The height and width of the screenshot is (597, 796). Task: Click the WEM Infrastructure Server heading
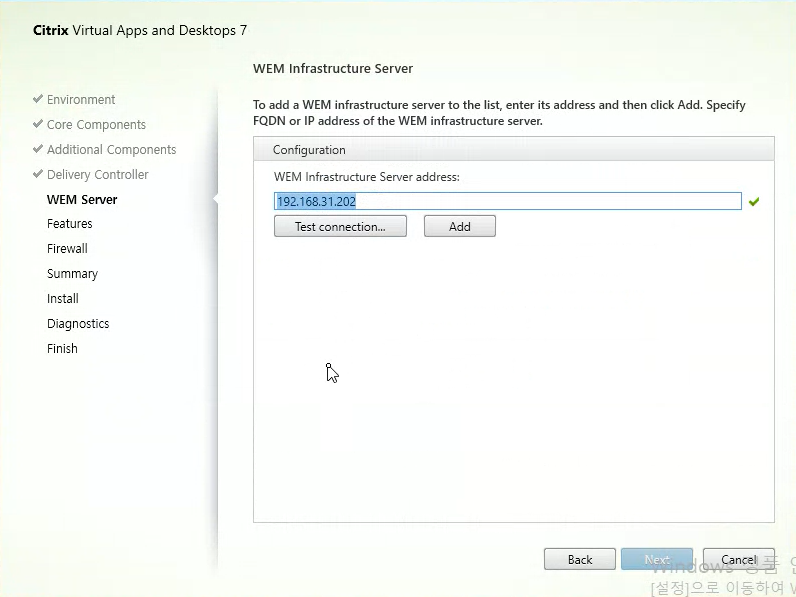pyautogui.click(x=333, y=69)
